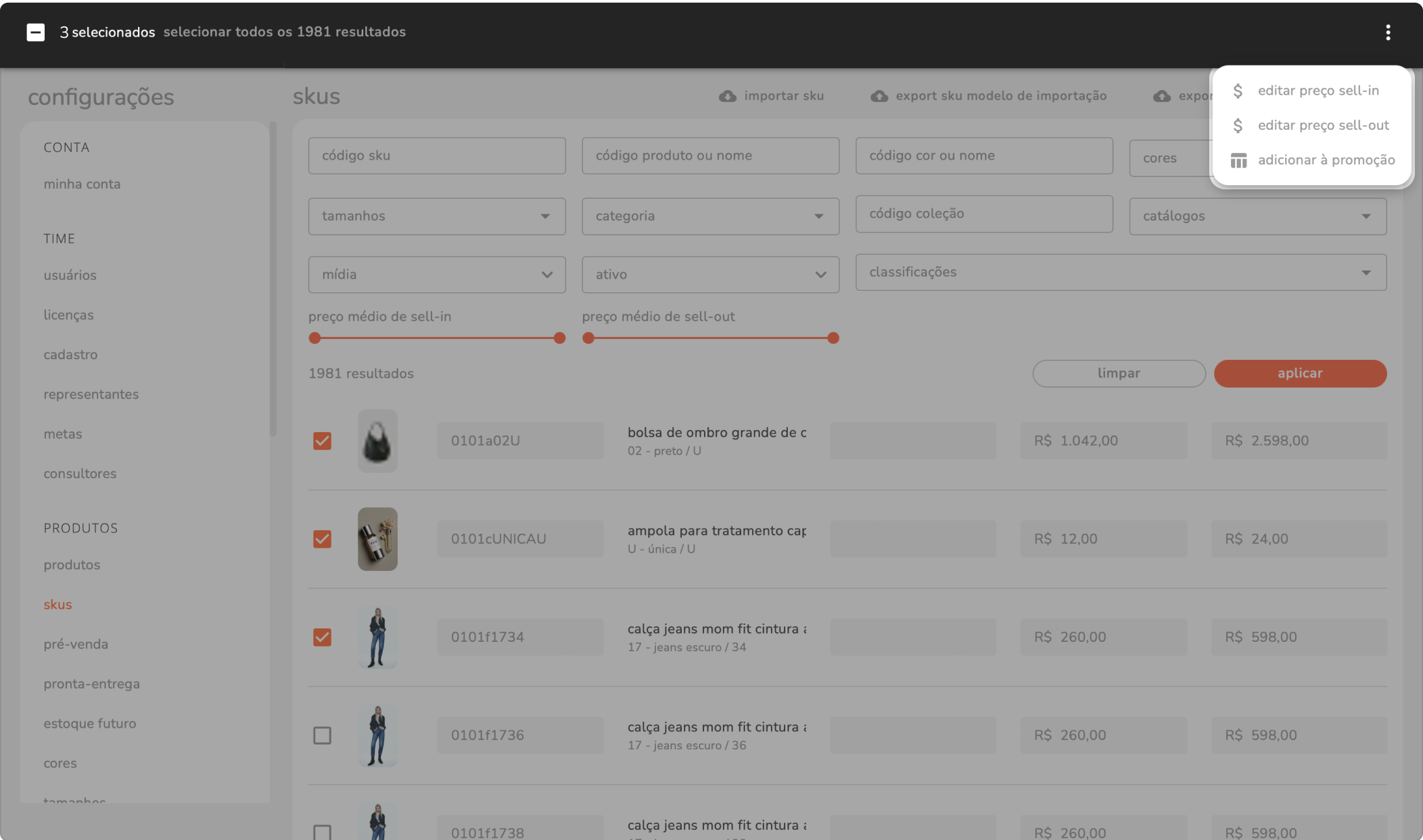
Task: Select editar preço sell-out menu item
Action: click(x=1323, y=125)
